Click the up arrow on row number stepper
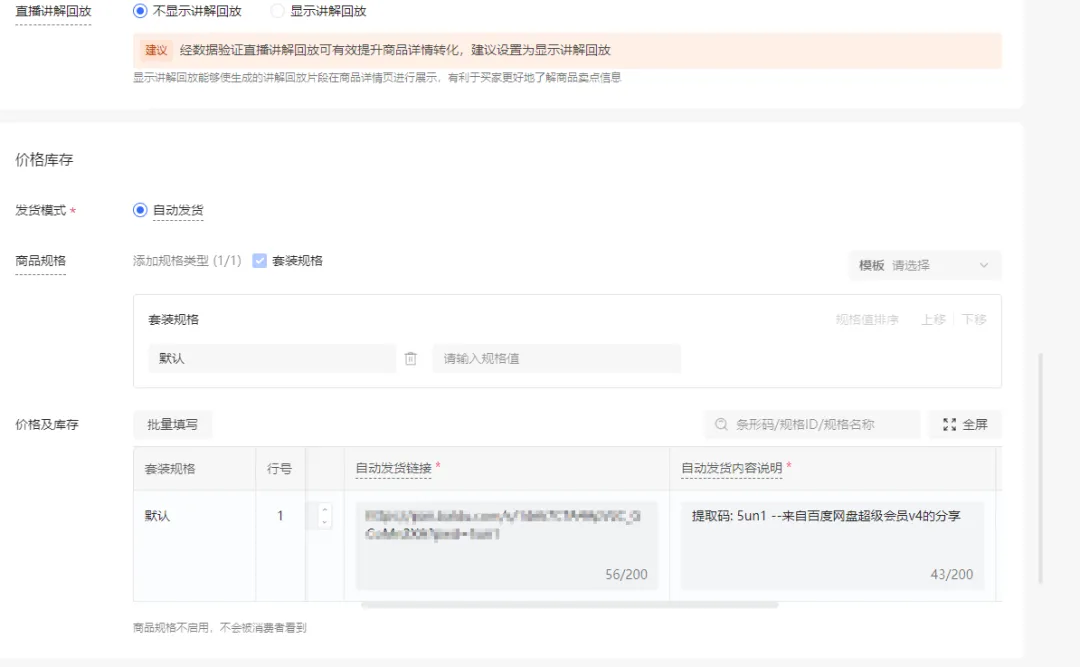The width and height of the screenshot is (1080, 667). [x=324, y=510]
